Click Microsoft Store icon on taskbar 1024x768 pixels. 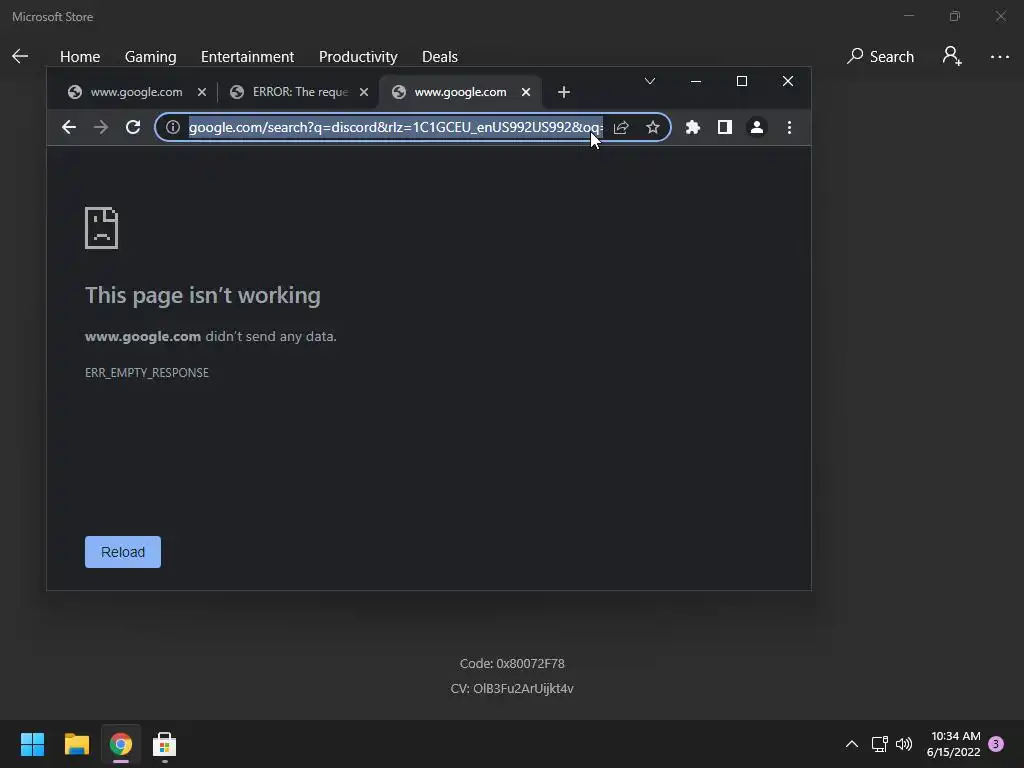click(165, 744)
